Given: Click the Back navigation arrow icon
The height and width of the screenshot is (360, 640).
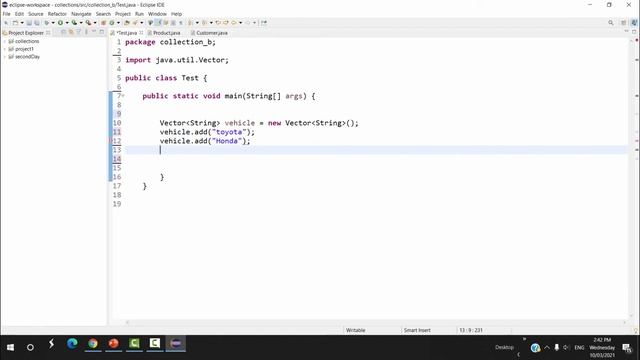Looking at the screenshot, I should pyautogui.click(x=234, y=23).
